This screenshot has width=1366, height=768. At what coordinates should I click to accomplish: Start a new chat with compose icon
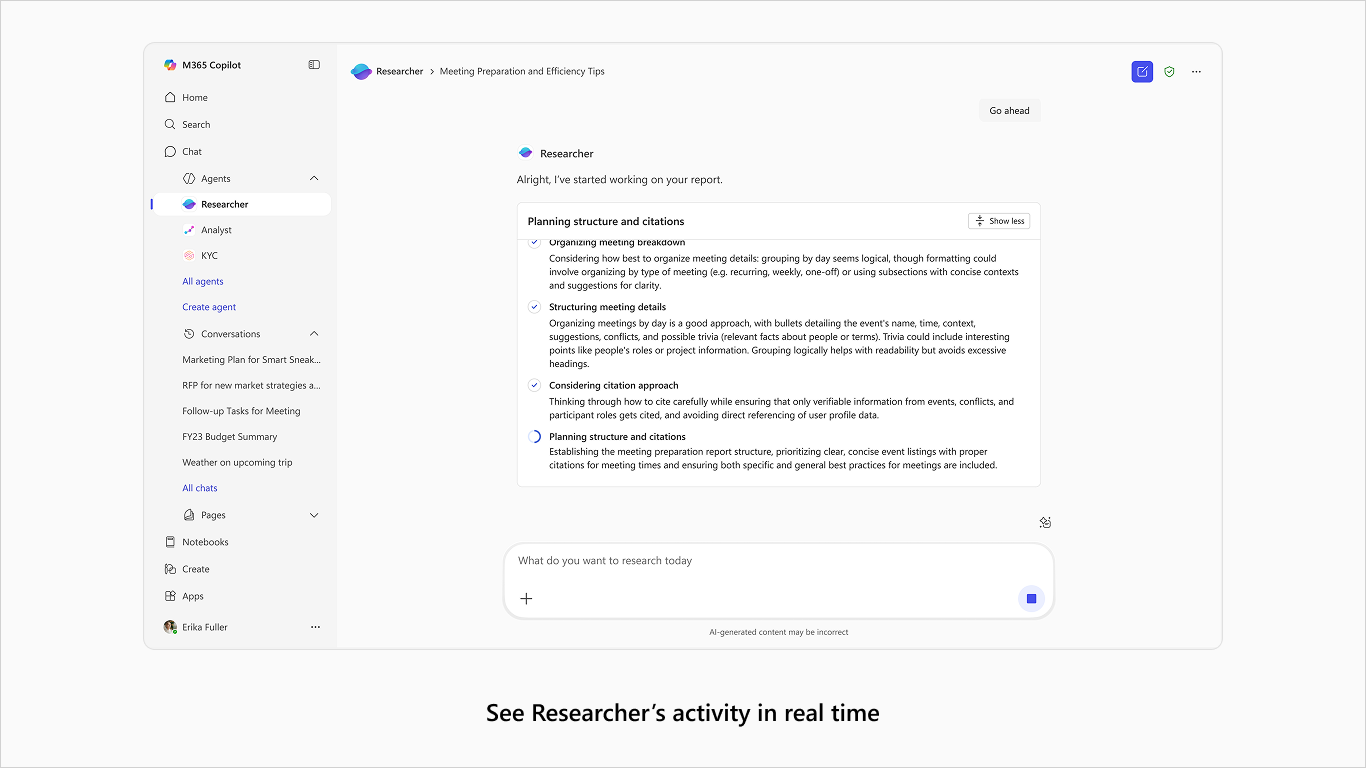click(1142, 72)
